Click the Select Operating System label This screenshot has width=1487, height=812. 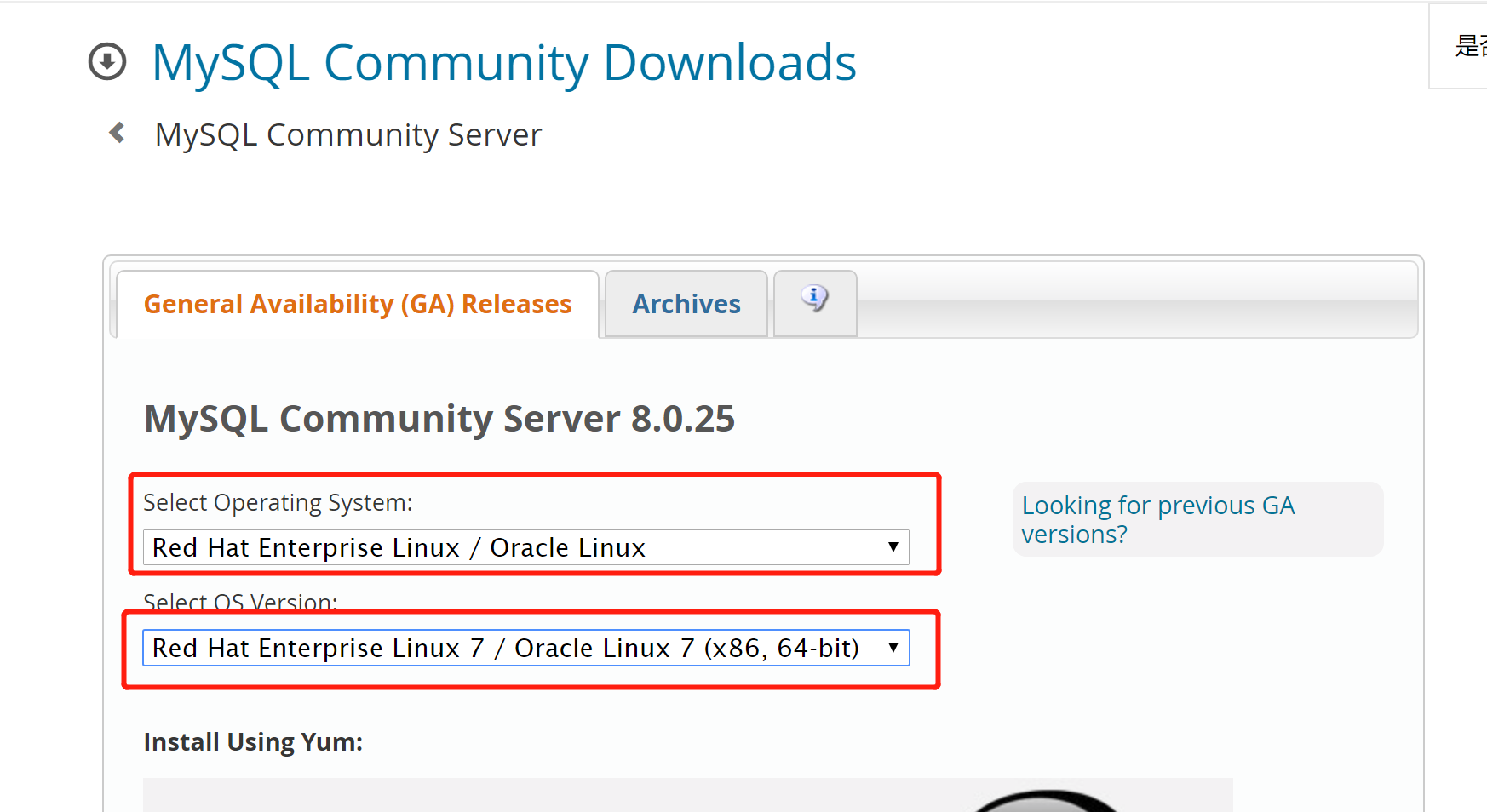(278, 503)
